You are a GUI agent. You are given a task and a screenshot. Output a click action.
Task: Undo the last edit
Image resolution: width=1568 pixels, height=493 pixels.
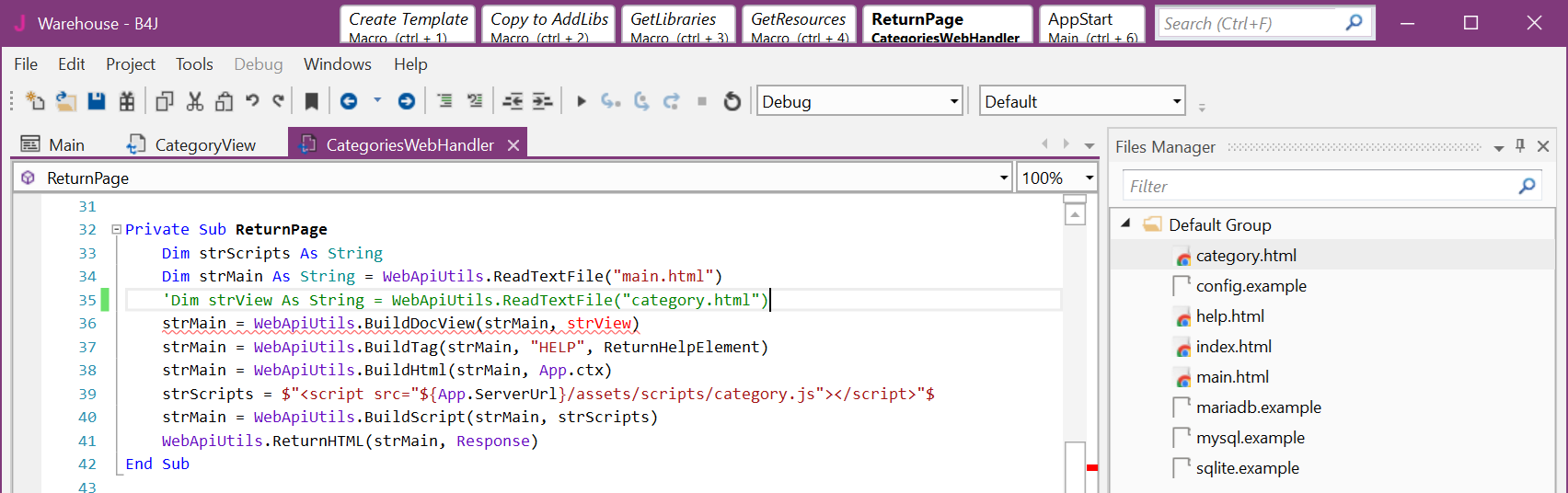(x=252, y=101)
